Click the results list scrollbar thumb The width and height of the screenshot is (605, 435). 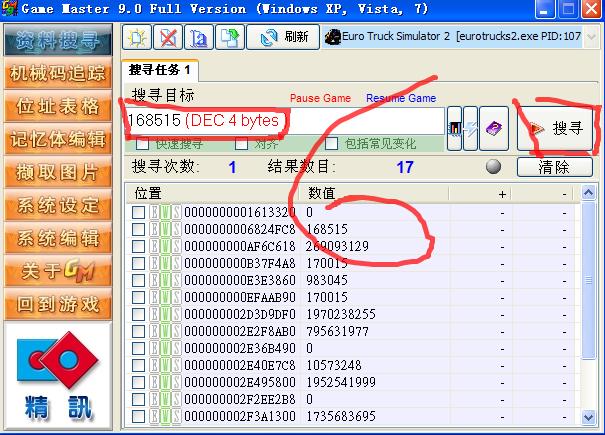(588, 280)
